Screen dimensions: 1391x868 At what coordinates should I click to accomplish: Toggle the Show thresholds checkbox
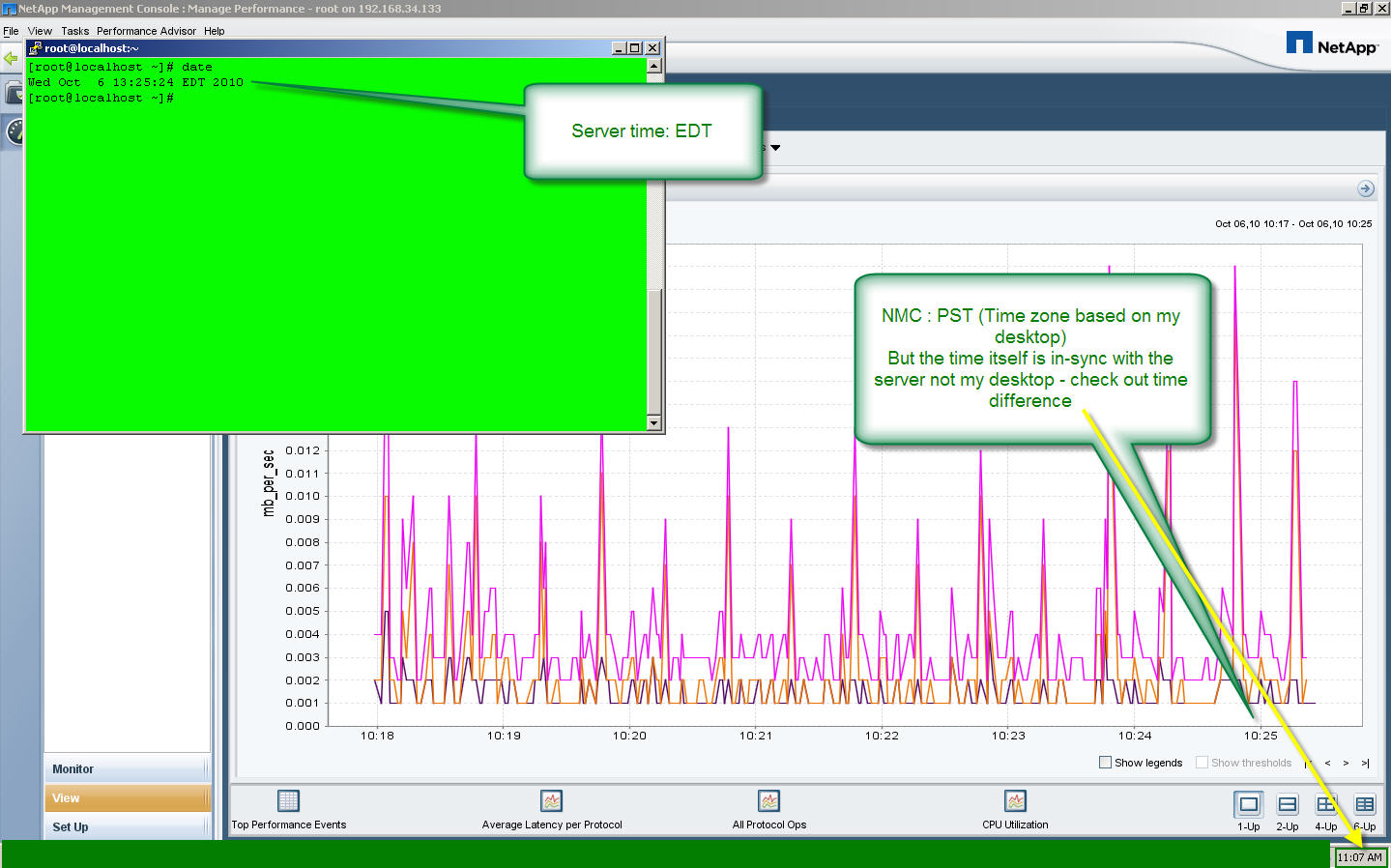[x=1202, y=763]
